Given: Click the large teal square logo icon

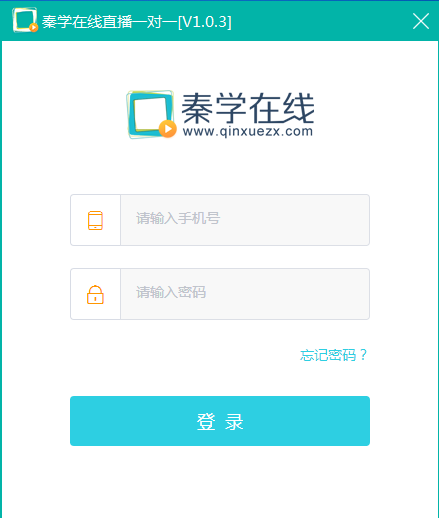Looking at the screenshot, I should click(151, 114).
